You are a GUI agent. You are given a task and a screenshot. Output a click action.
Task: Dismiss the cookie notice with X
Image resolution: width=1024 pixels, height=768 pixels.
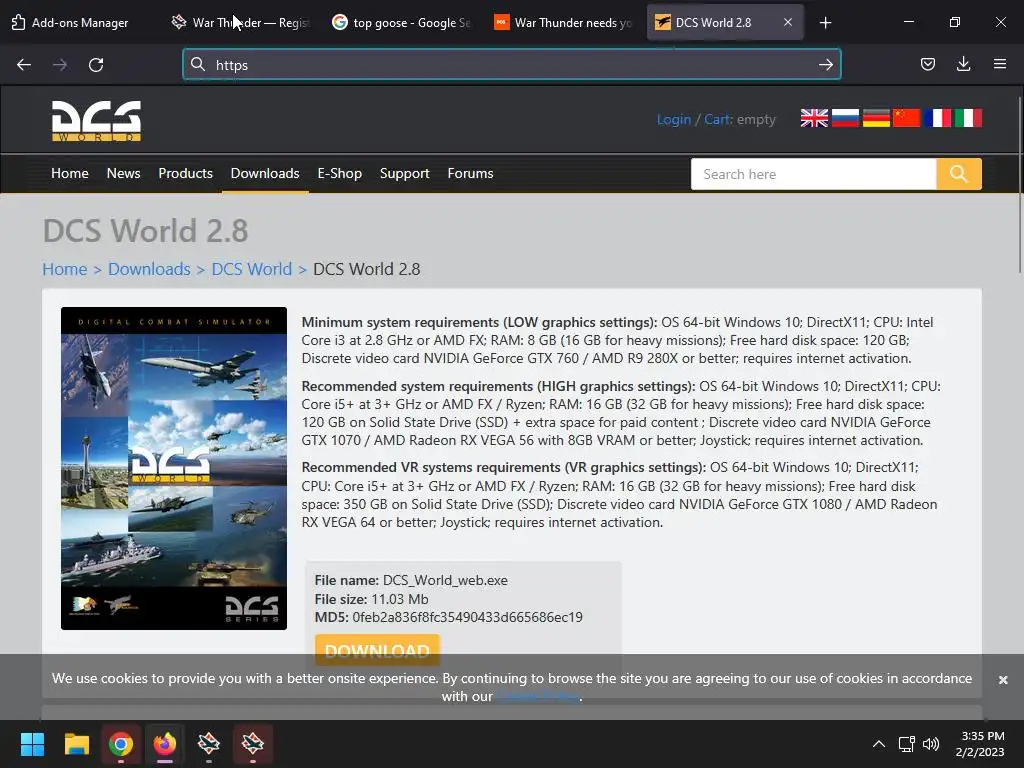coord(1003,680)
